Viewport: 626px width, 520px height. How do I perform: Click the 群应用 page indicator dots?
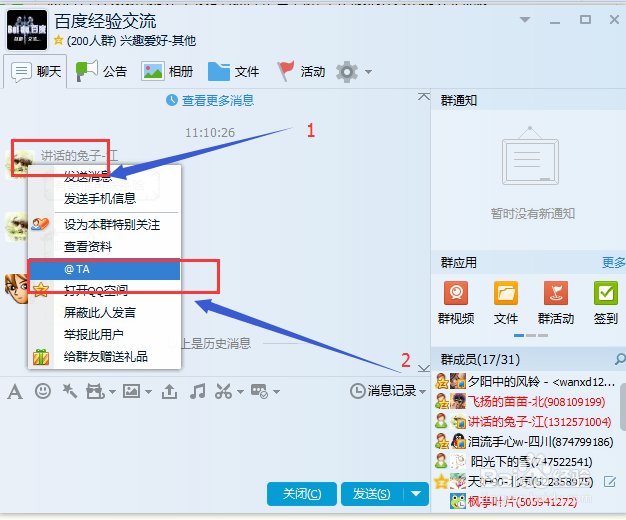(x=531, y=335)
